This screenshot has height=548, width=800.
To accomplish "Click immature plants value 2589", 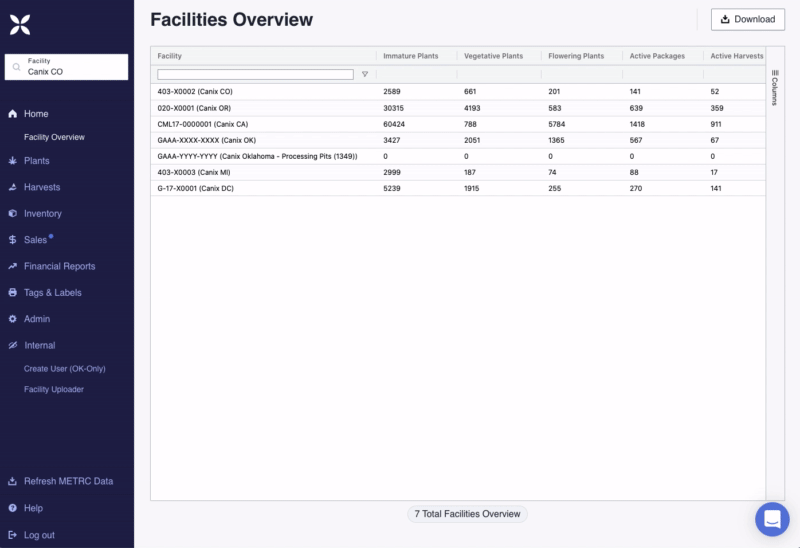I will click(x=392, y=92).
